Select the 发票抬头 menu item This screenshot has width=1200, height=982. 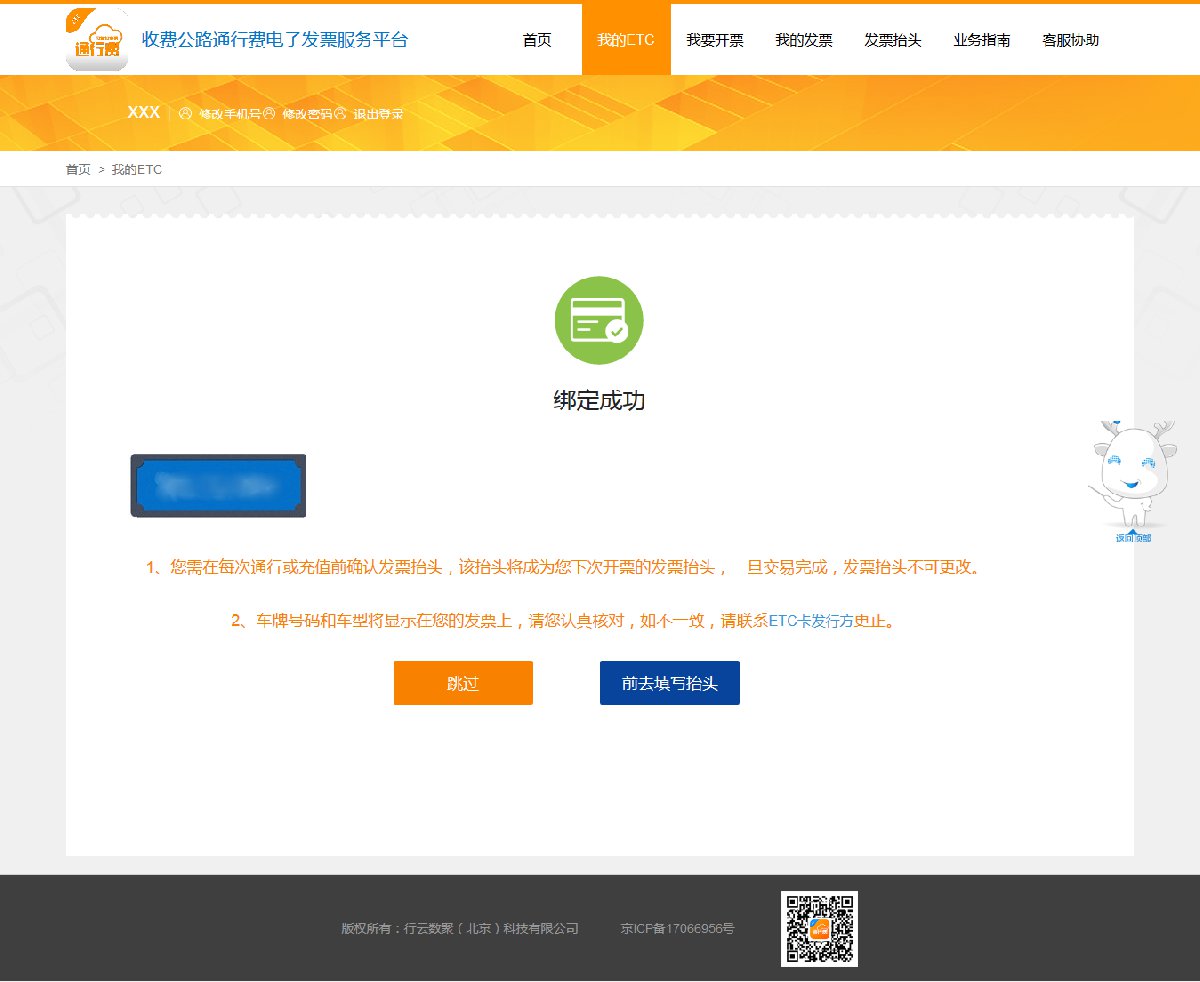(x=893, y=40)
